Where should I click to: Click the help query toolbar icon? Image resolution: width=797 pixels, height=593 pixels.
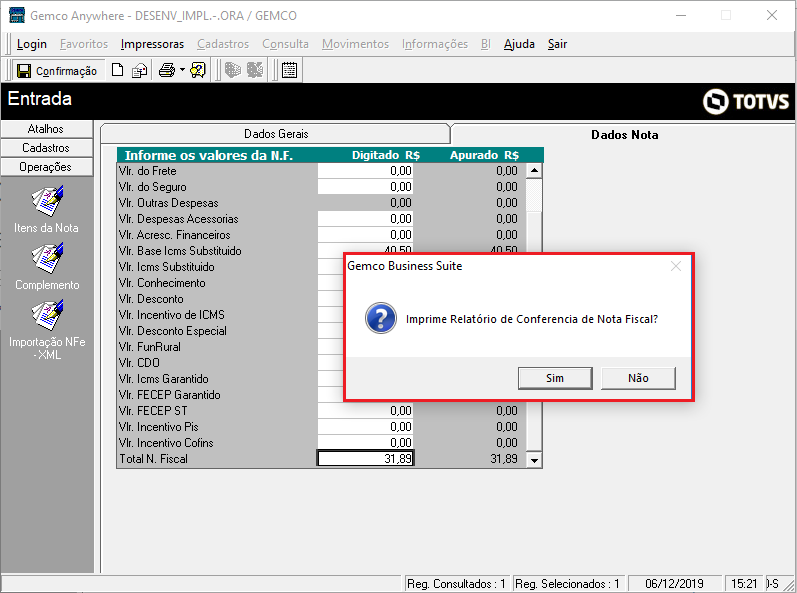coord(198,70)
